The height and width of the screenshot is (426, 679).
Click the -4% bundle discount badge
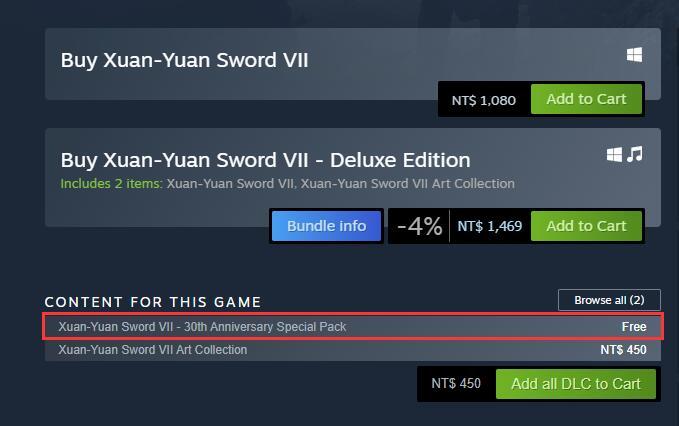point(419,226)
